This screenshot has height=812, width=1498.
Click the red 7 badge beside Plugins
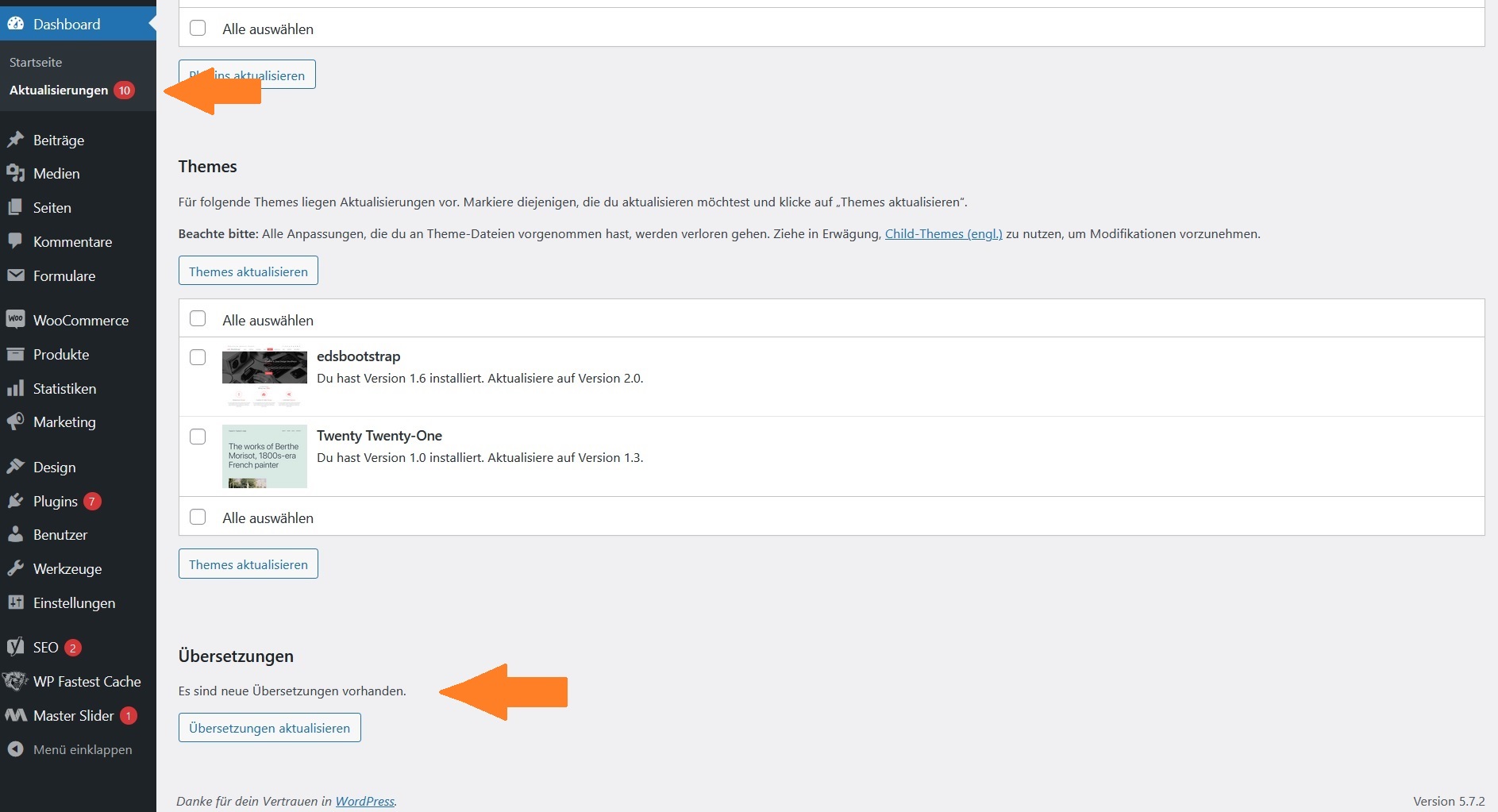click(x=92, y=502)
